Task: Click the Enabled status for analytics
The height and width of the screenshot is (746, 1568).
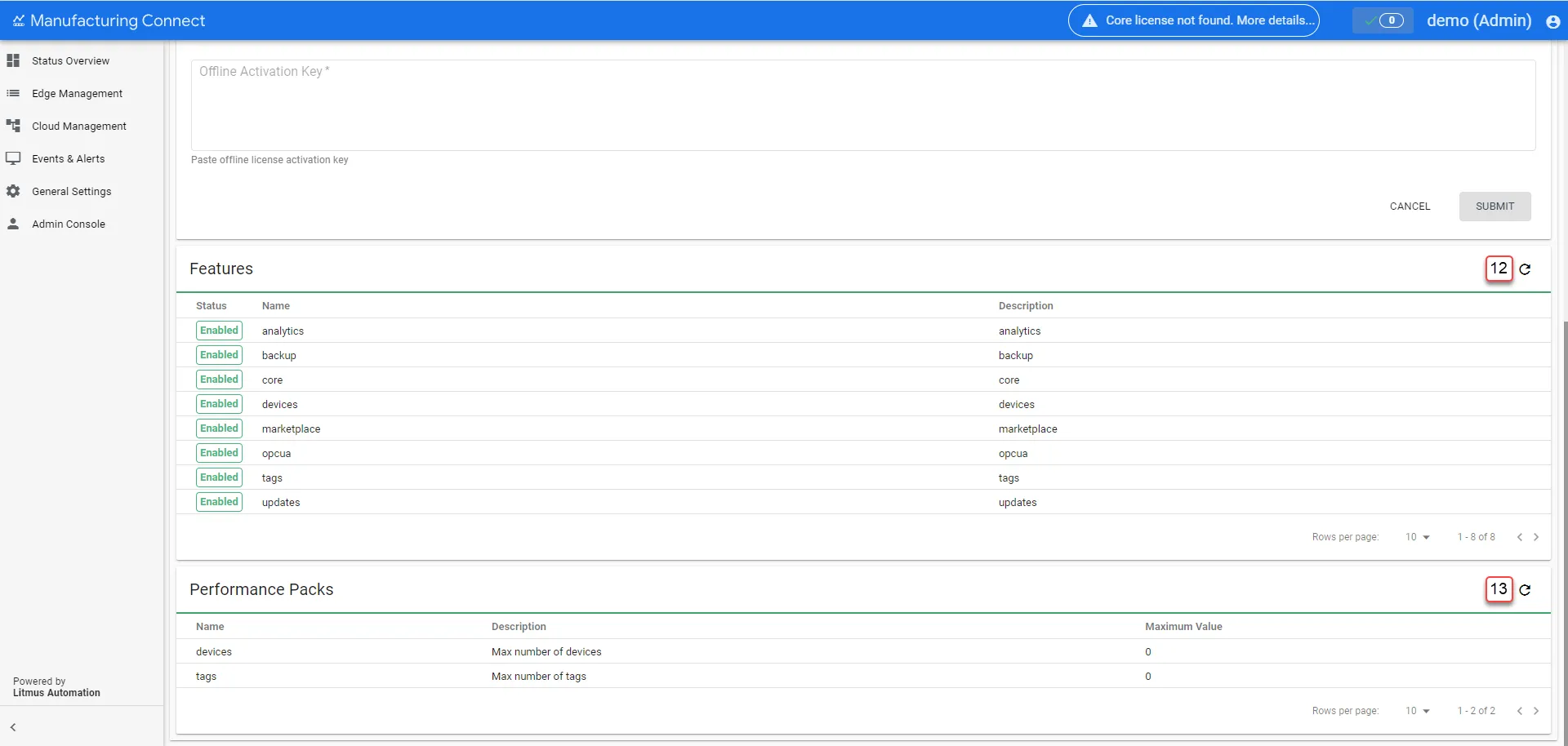Action: click(x=219, y=331)
